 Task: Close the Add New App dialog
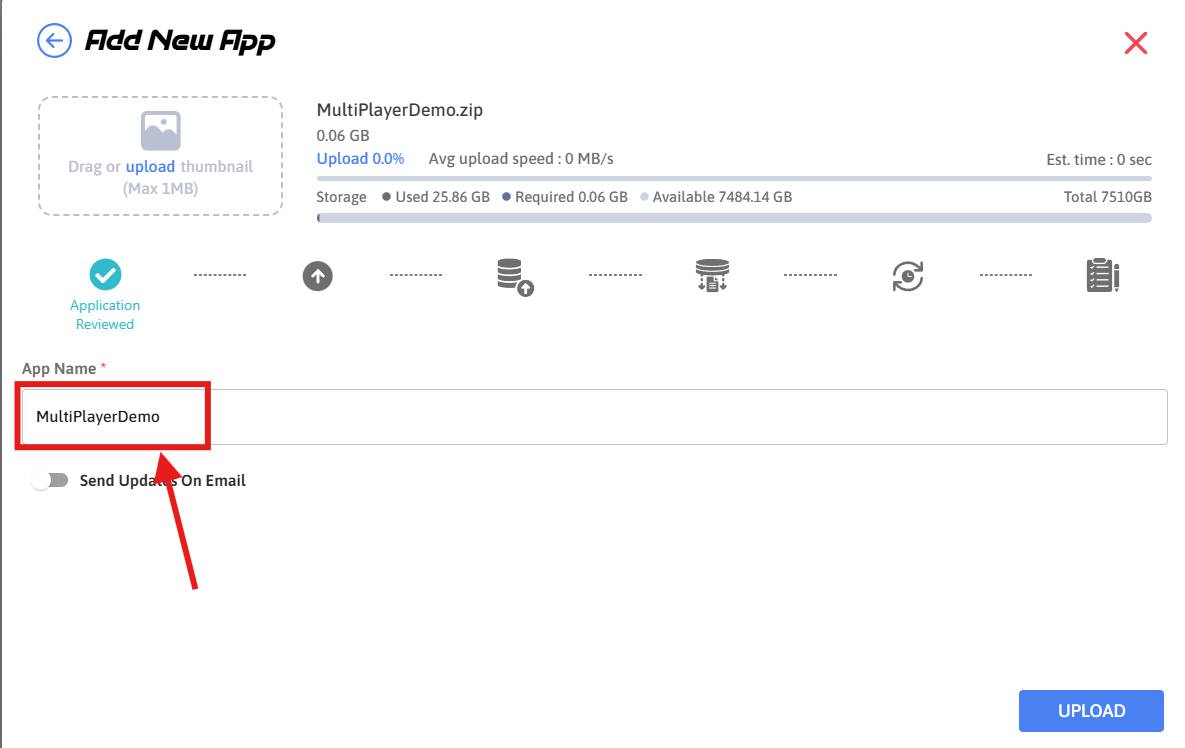coord(1135,42)
